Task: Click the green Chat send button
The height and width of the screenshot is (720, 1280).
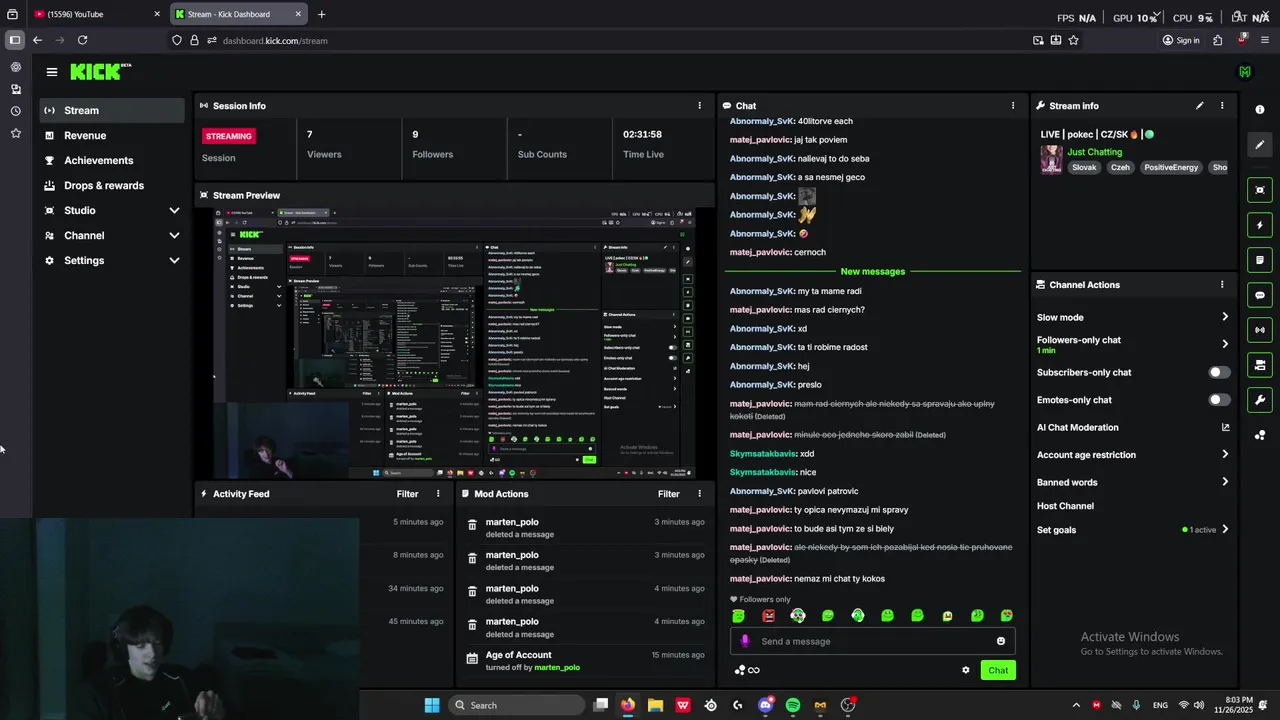Action: [998, 670]
